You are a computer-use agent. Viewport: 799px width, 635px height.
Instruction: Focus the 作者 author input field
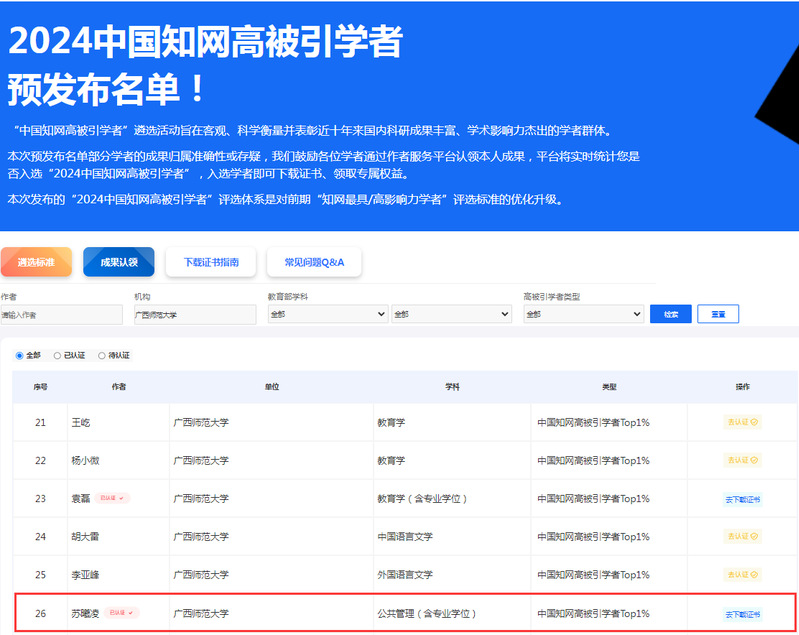click(x=62, y=314)
